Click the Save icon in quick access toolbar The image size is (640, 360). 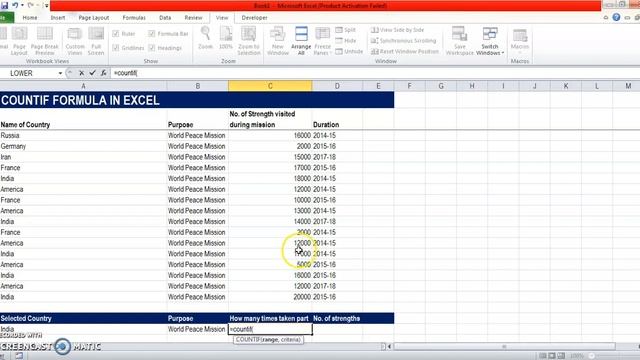click(x=4, y=5)
